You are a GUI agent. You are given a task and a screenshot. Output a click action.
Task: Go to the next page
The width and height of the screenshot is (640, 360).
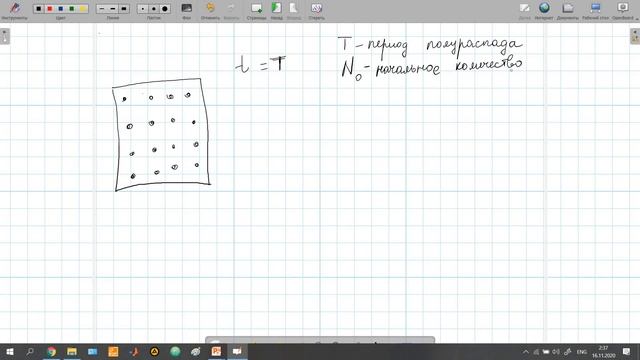click(x=293, y=10)
